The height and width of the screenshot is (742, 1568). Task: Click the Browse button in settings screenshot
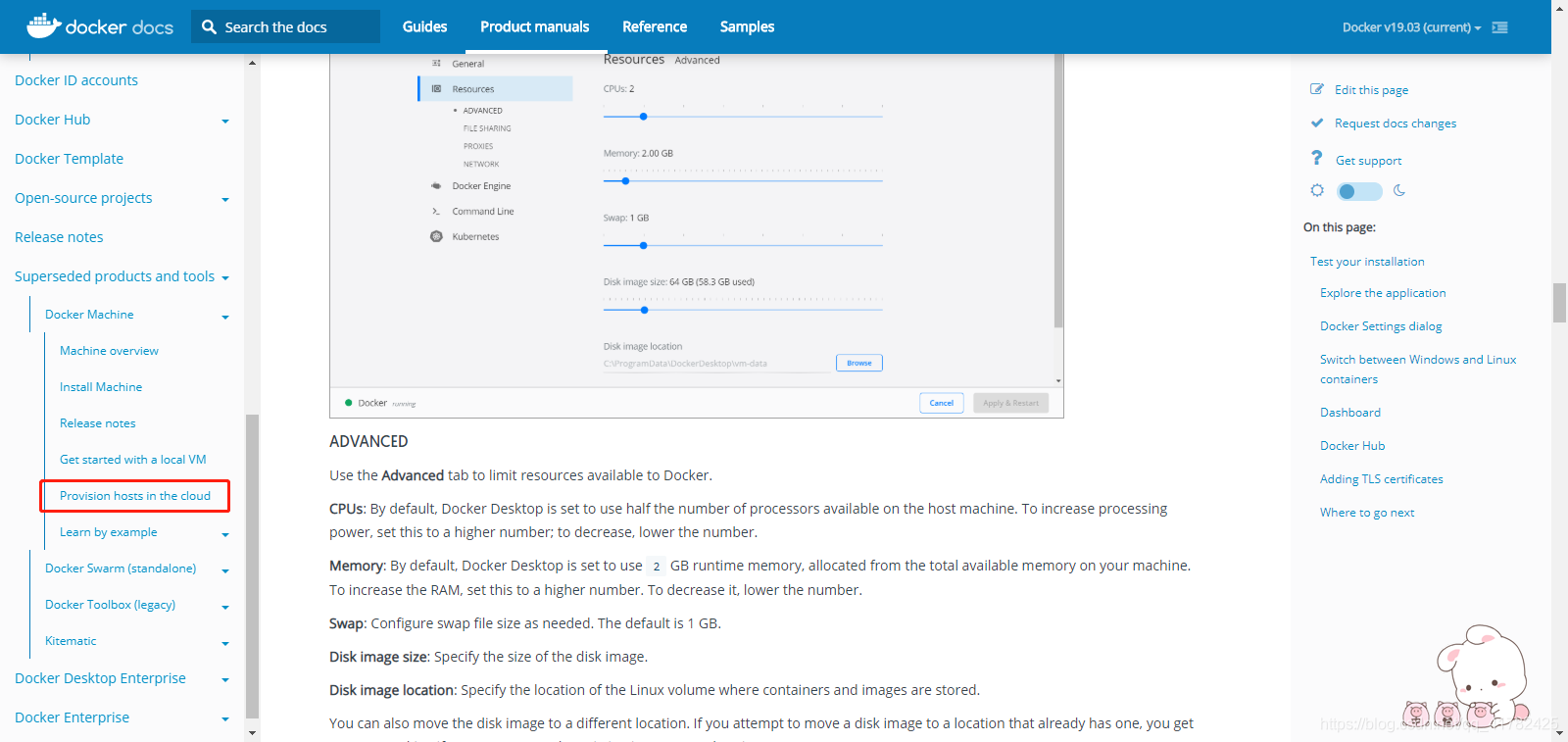[x=859, y=363]
